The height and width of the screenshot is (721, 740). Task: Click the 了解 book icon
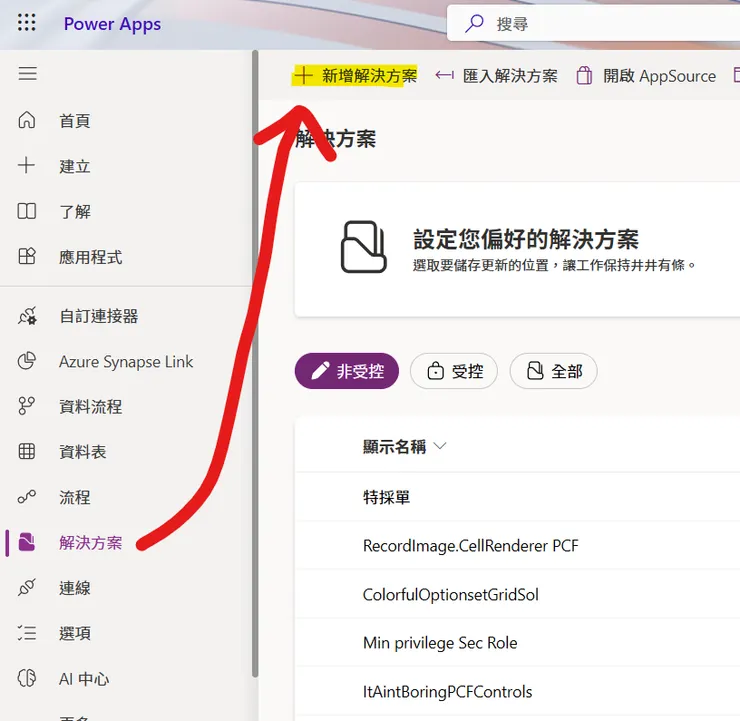tap(26, 211)
